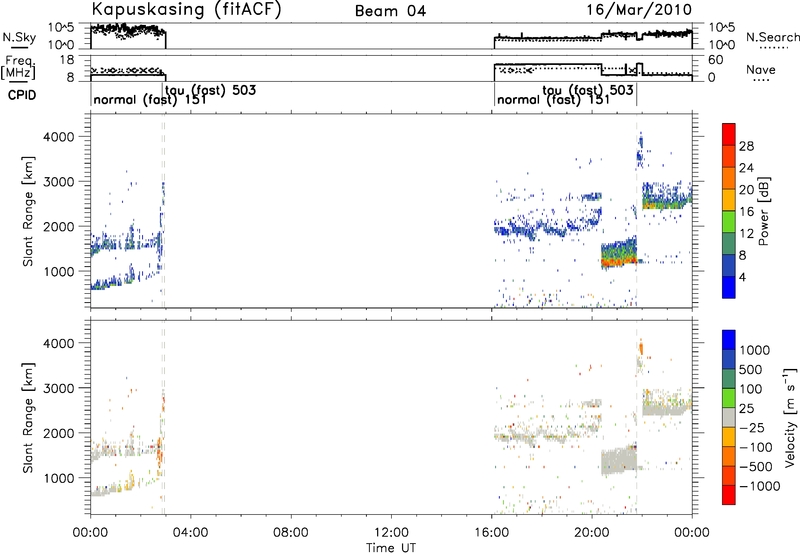This screenshot has height=554, width=800.
Task: Click the orange-red high-power scatter band after 20:00
Action: [619, 262]
